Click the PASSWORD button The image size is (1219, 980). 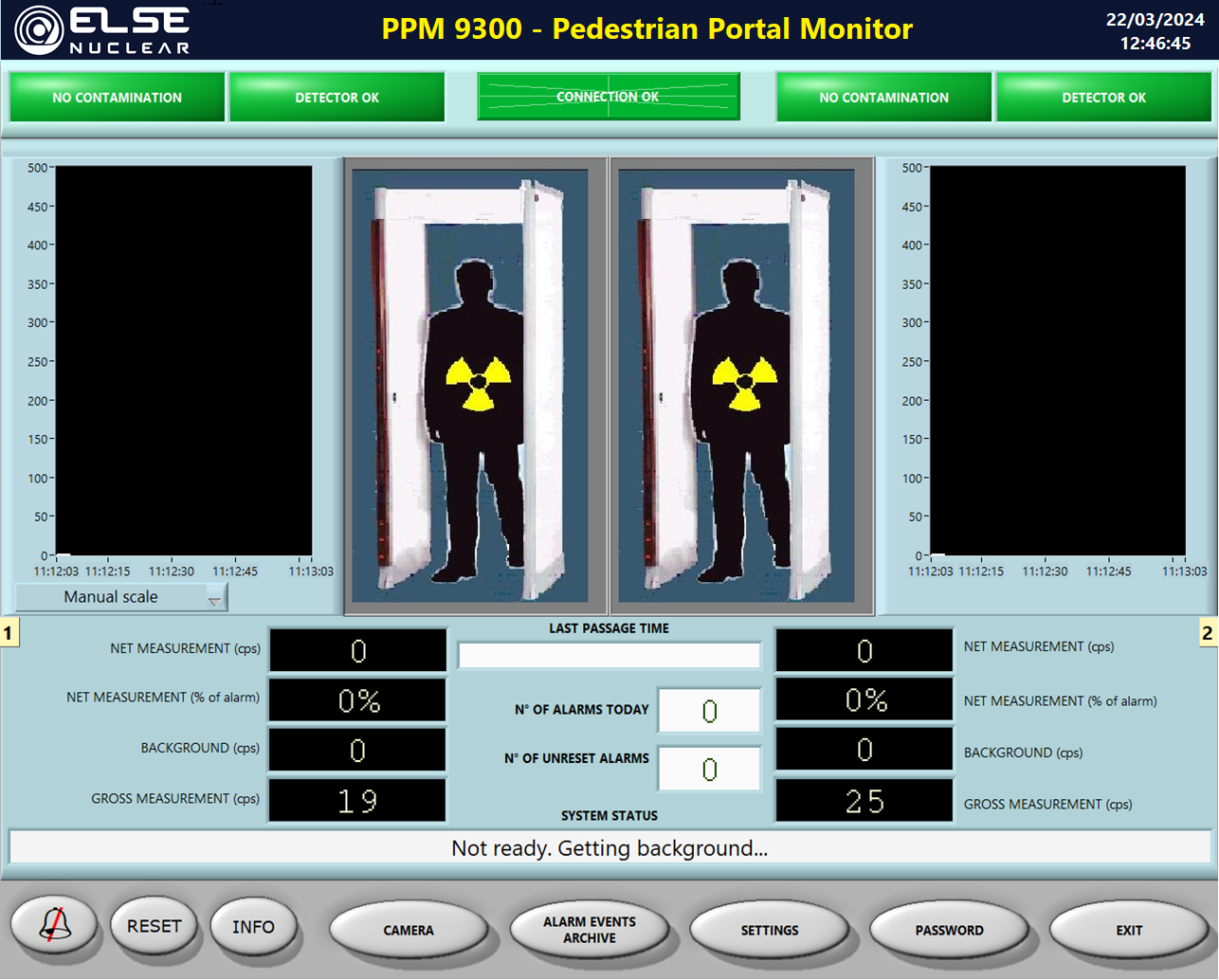click(949, 930)
